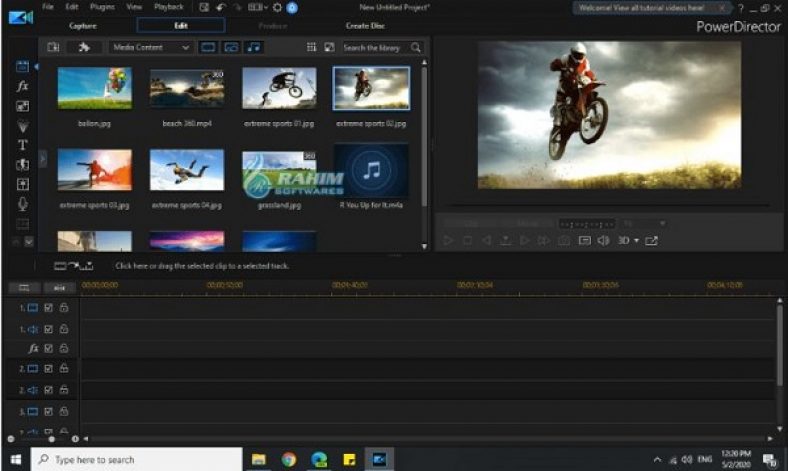The image size is (788, 471).
Task: Open the Voice-Over Recording microphone icon
Action: (23, 203)
